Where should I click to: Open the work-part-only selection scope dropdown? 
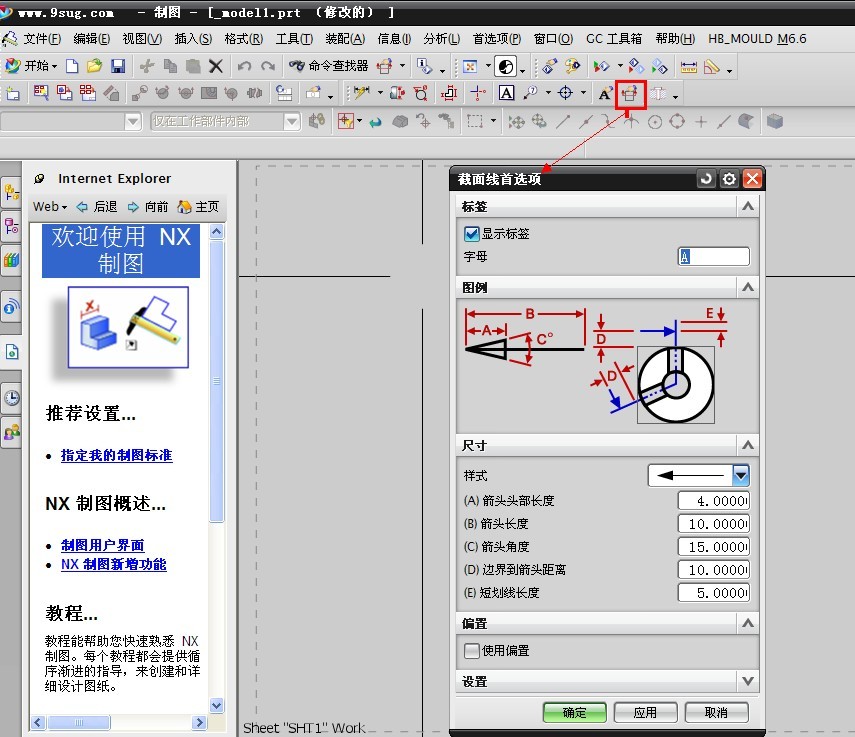pyautogui.click(x=292, y=122)
